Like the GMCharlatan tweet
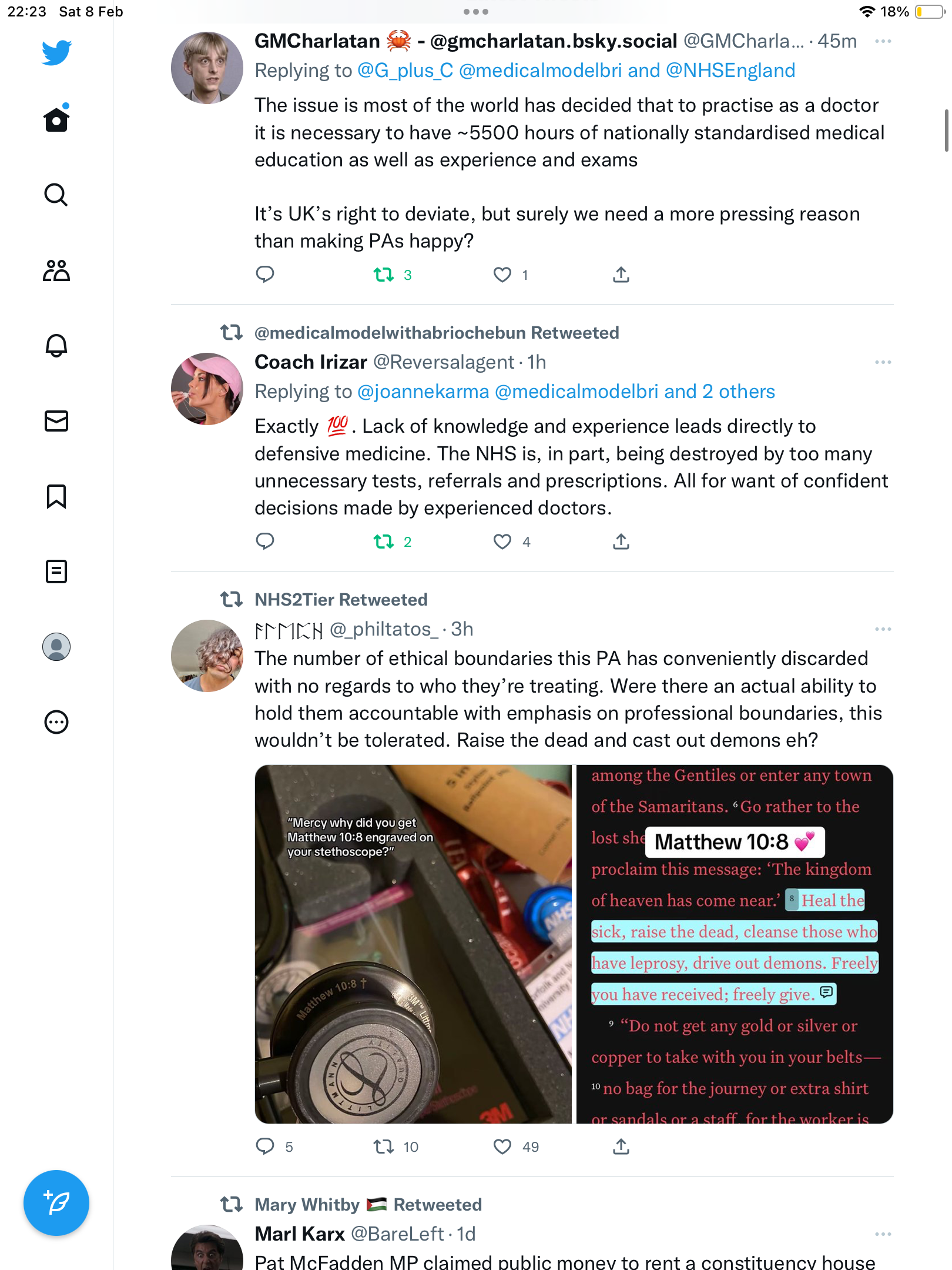This screenshot has width=952, height=1270. tap(502, 275)
